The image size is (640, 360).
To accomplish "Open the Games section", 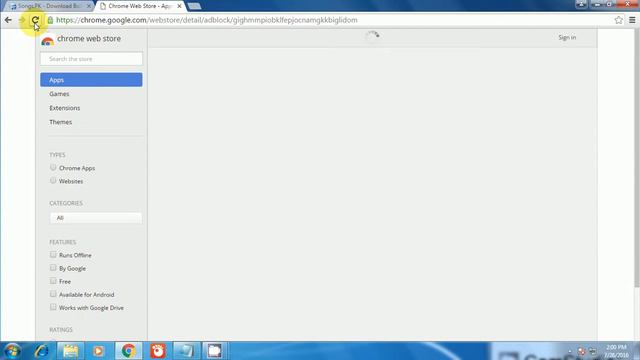I will pos(59,94).
